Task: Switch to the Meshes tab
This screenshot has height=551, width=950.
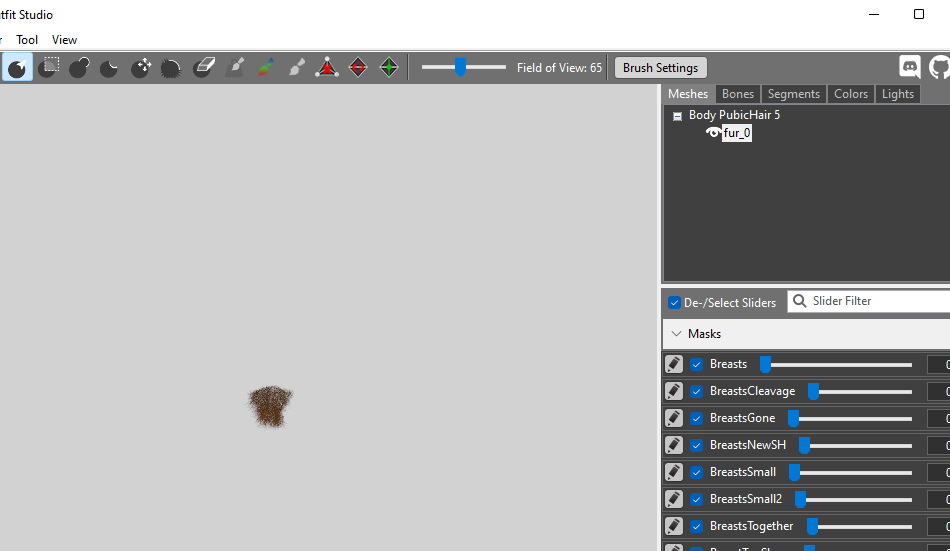Action: 688,94
